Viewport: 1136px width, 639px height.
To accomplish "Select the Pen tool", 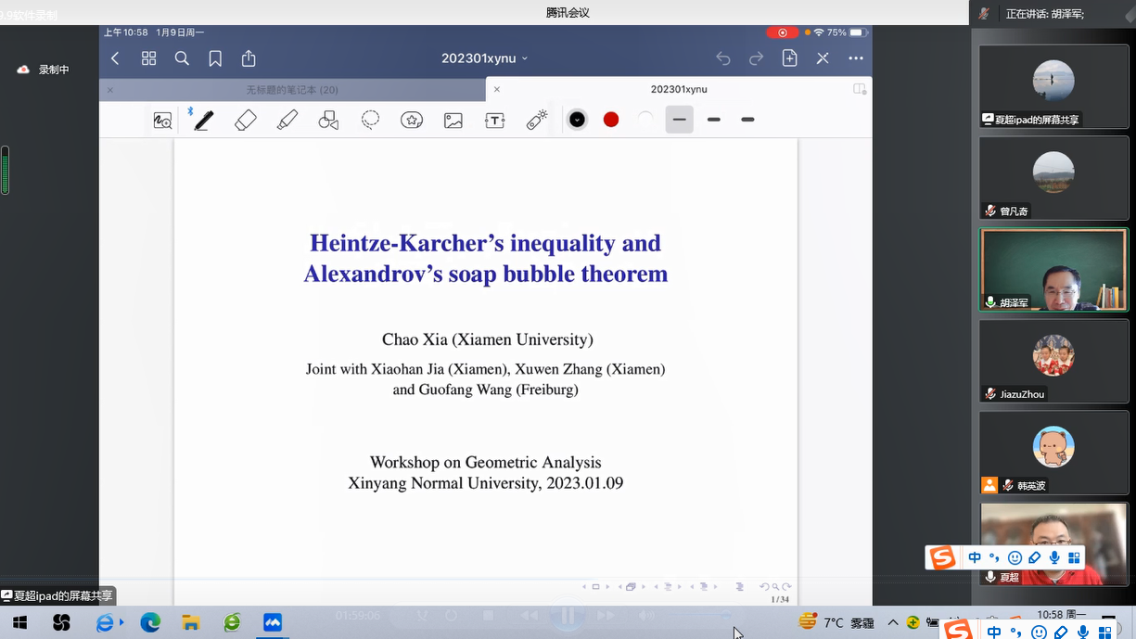I will click(204, 120).
